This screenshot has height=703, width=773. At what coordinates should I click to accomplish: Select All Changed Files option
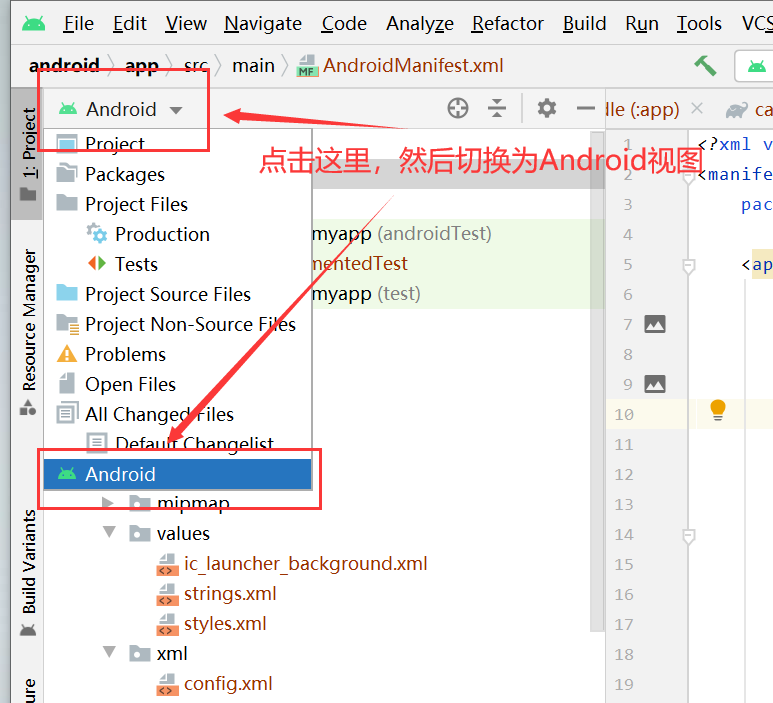point(177,415)
